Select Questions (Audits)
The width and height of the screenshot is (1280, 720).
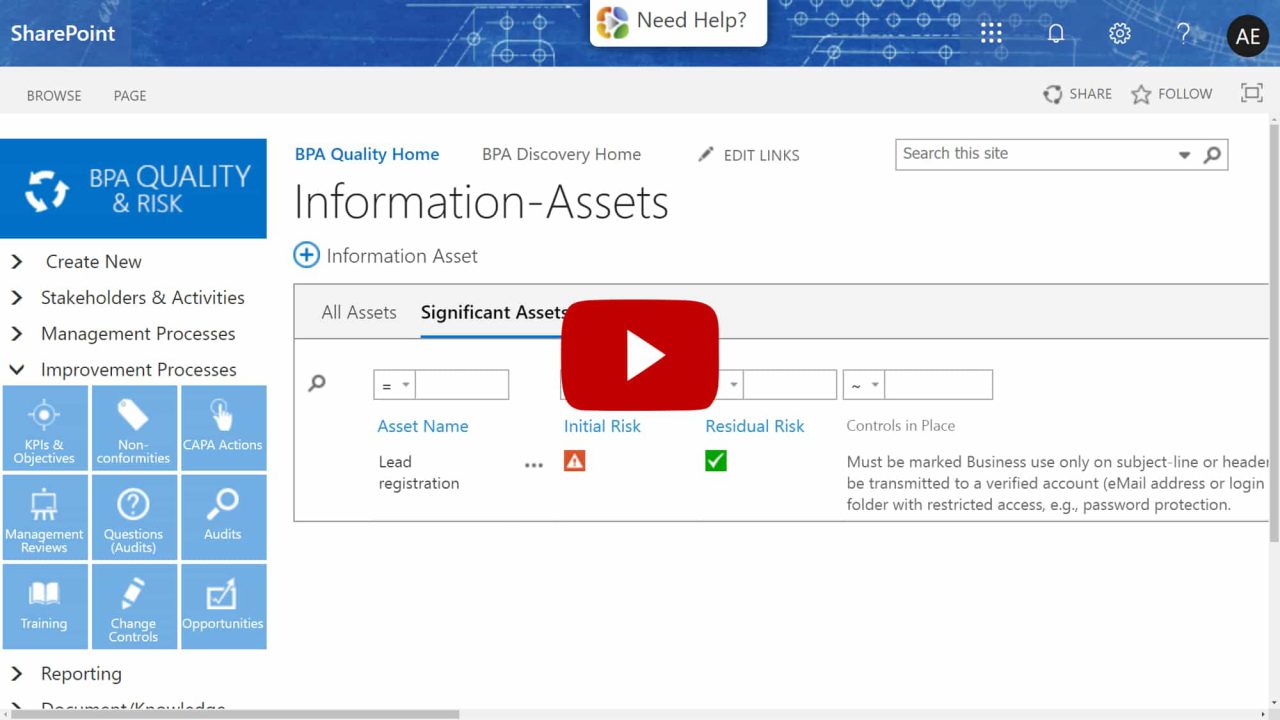point(133,516)
